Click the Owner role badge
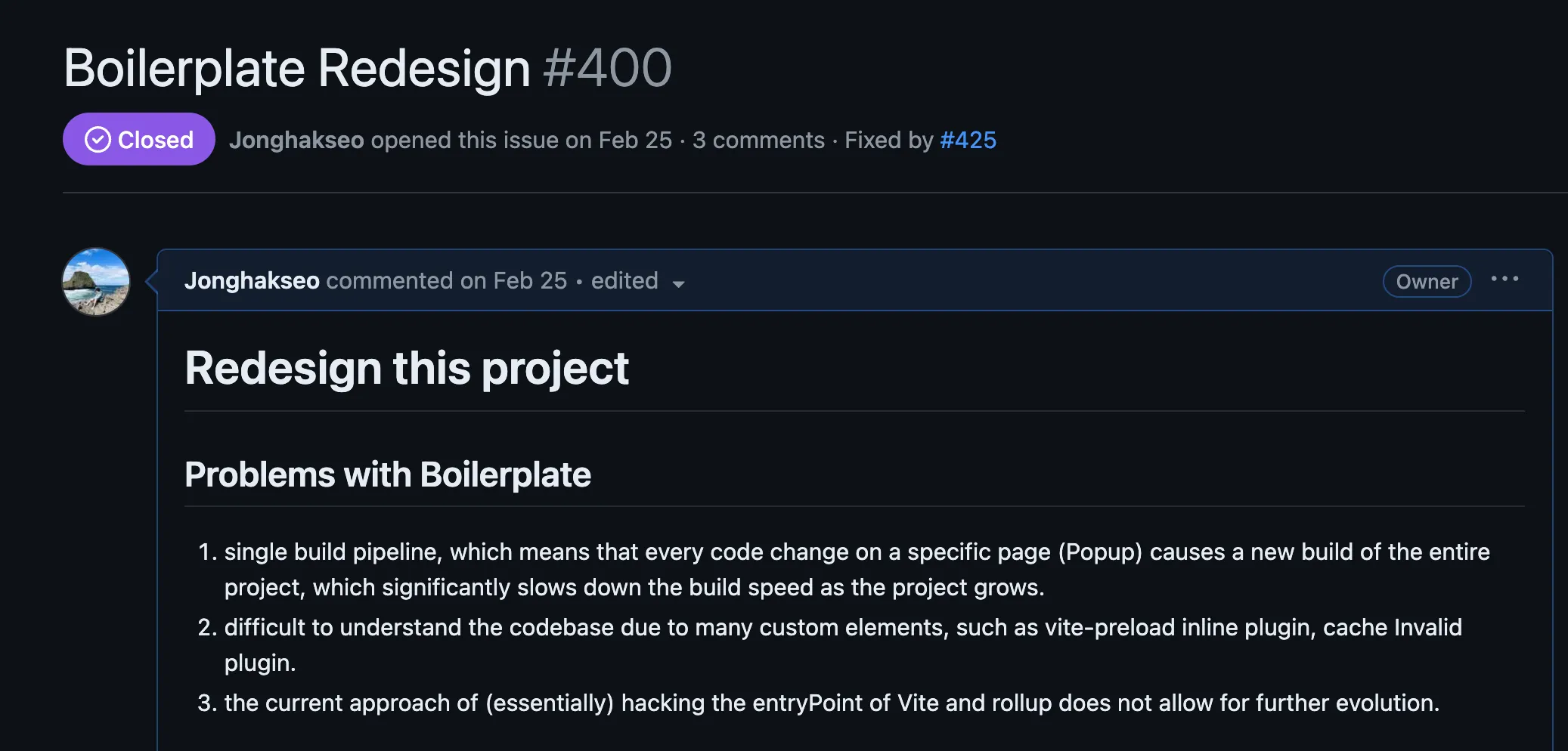Viewport: 1568px width, 751px height. coord(1427,281)
